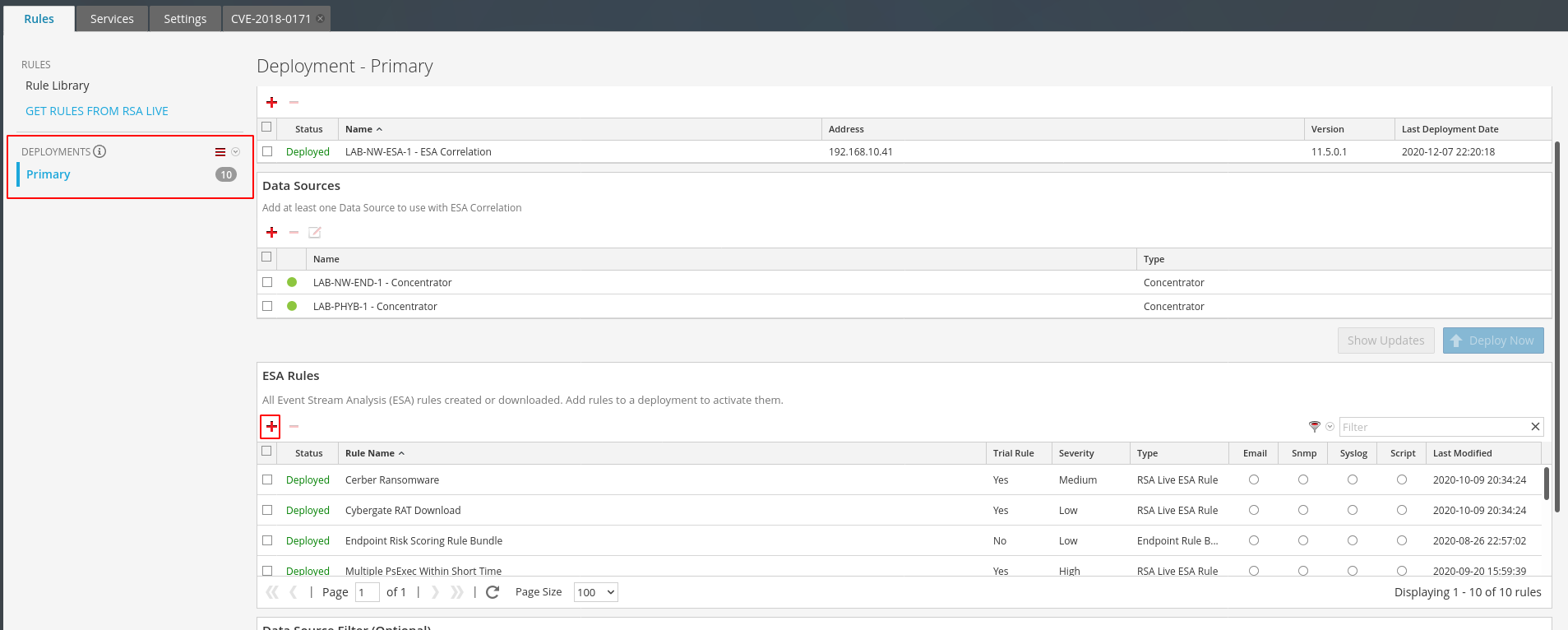The image size is (1568, 630).
Task: Click Get Rules From RSA Live link
Action: coord(97,111)
